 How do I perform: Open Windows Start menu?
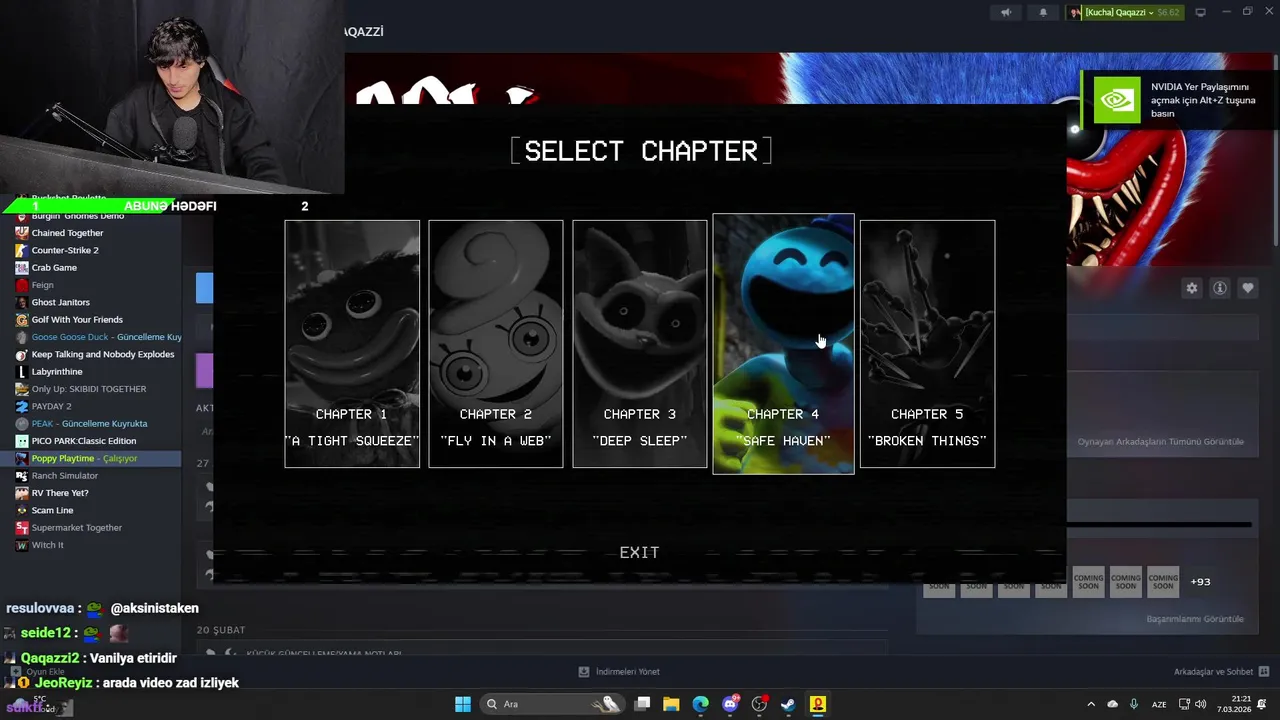coord(463,704)
